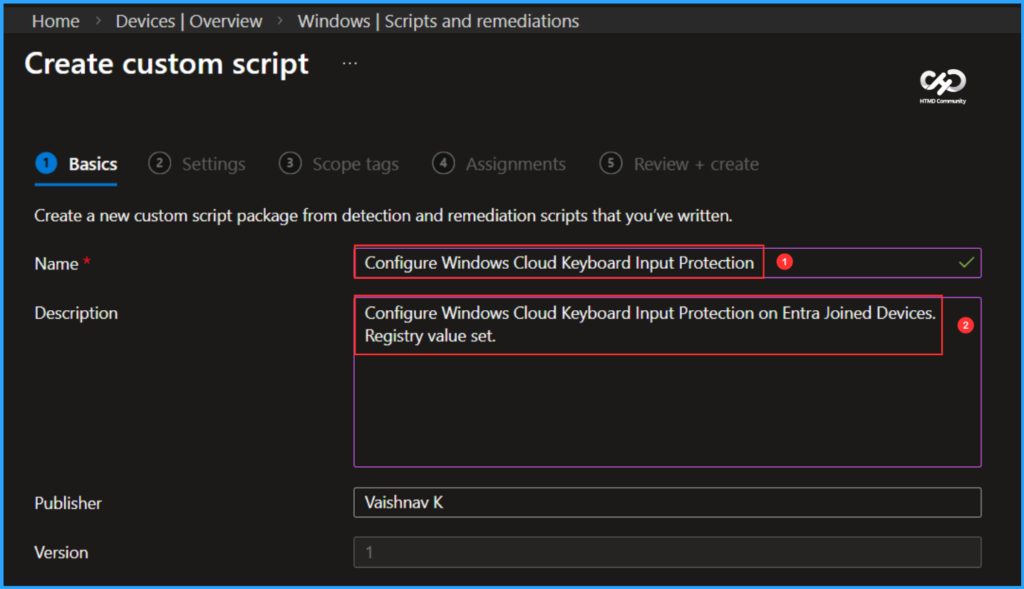Click red annotation badge 2 near the Description box
Image resolution: width=1024 pixels, height=589 pixels.
(964, 325)
